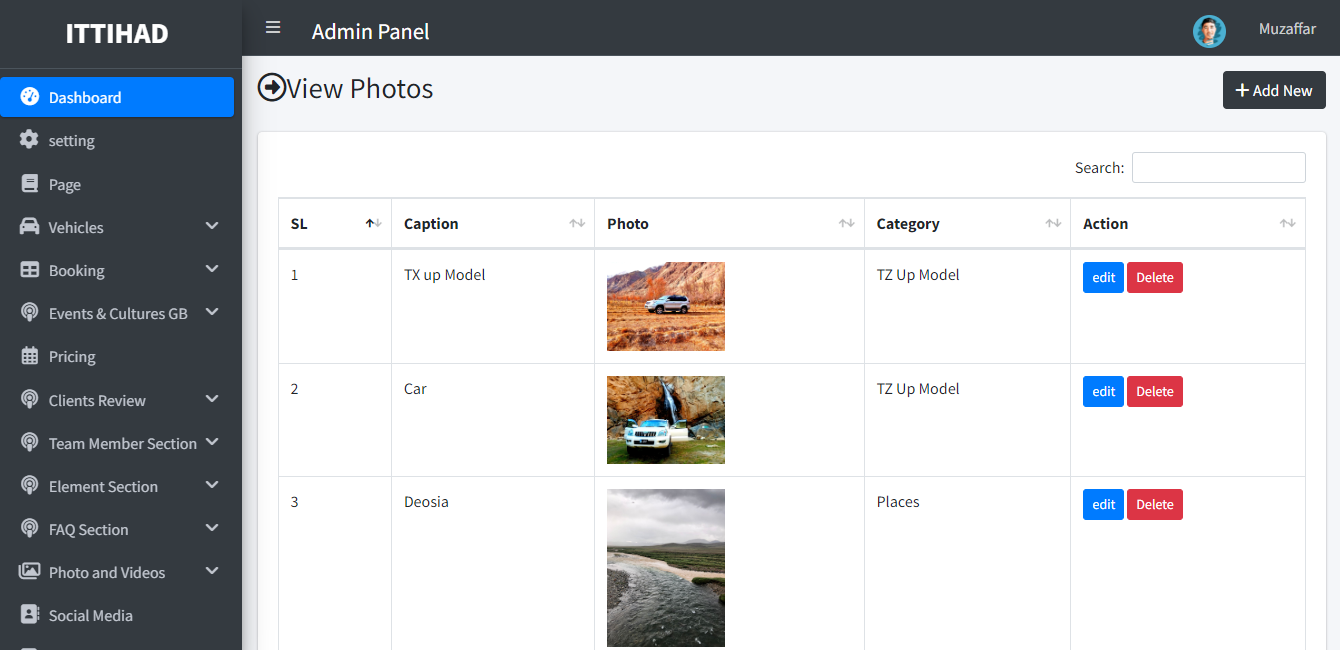Edit the Car photo row
The image size is (1340, 650).
click(x=1103, y=391)
